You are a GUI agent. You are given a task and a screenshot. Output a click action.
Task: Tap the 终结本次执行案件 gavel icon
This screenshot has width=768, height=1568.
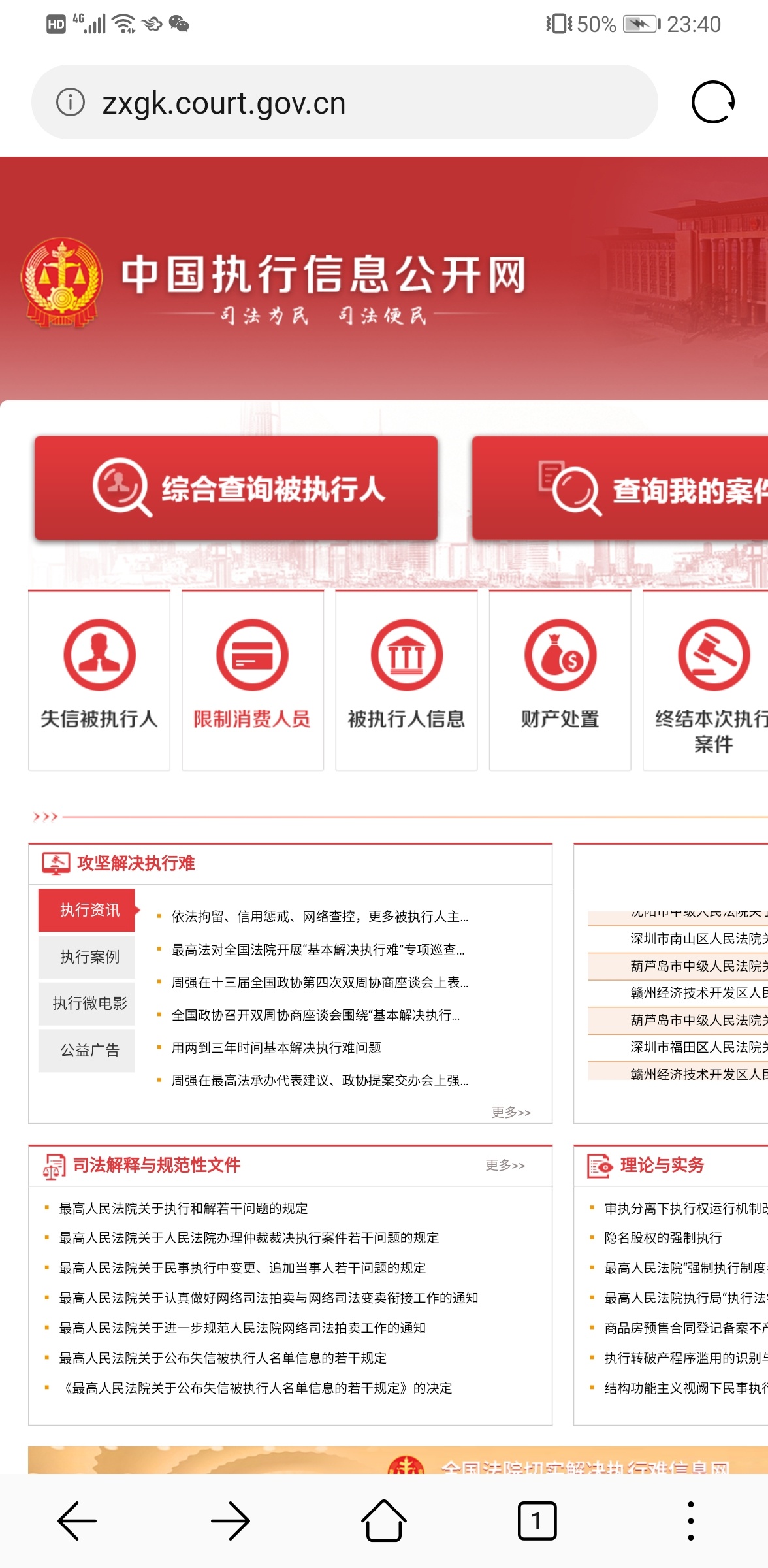(714, 655)
